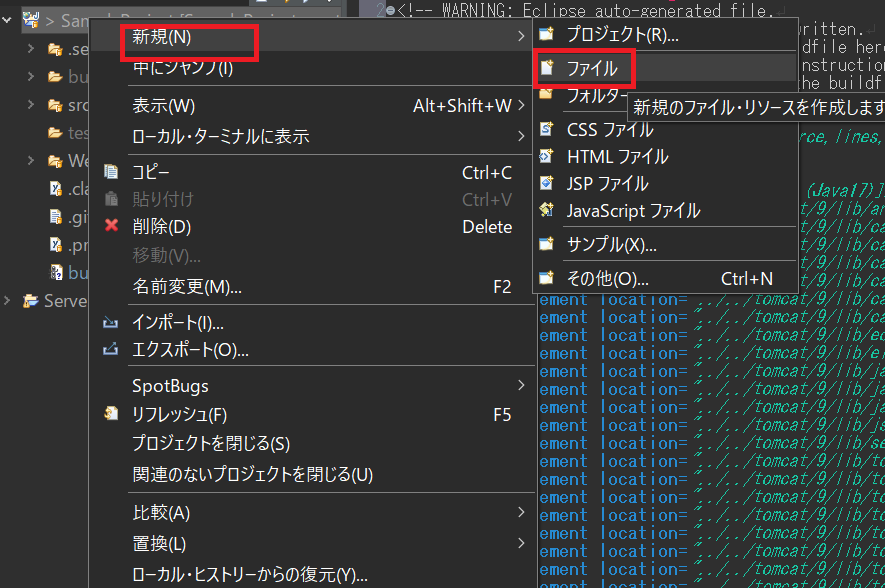Expand the Servers tree node
Image resolution: width=885 pixels, height=588 pixels.
coord(7,300)
